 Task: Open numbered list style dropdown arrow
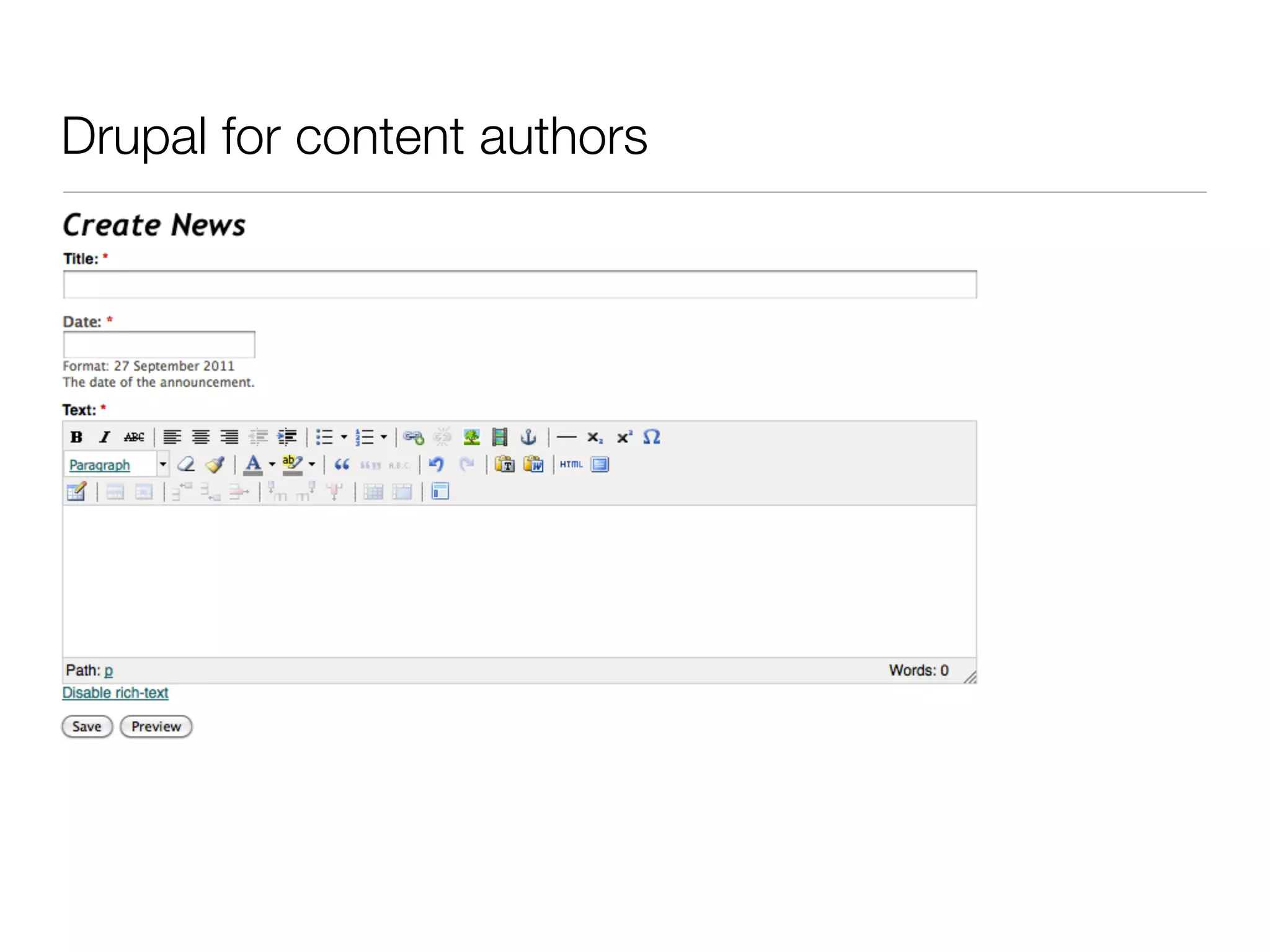point(383,437)
